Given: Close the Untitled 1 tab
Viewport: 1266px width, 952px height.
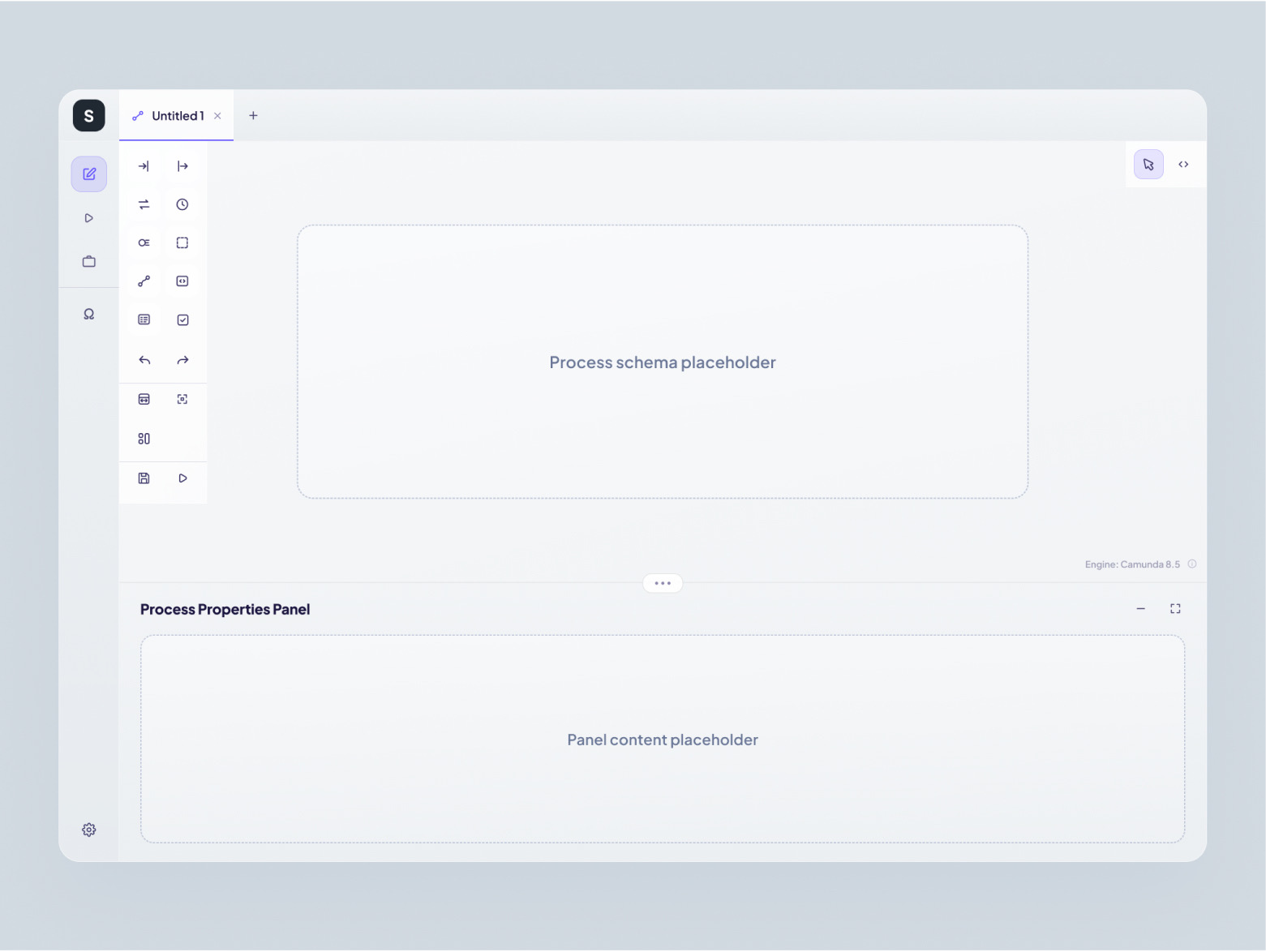Looking at the screenshot, I should (217, 116).
